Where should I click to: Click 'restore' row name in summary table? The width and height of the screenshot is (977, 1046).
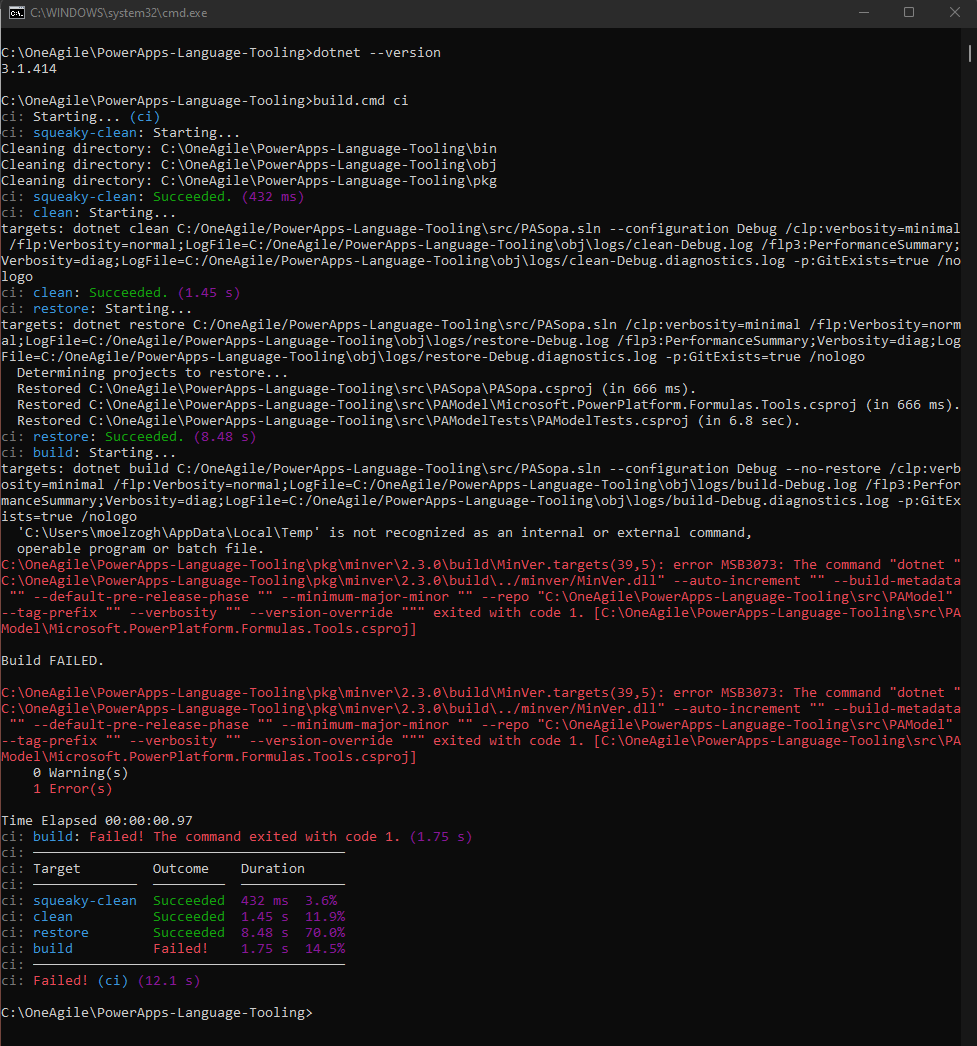pyautogui.click(x=61, y=933)
